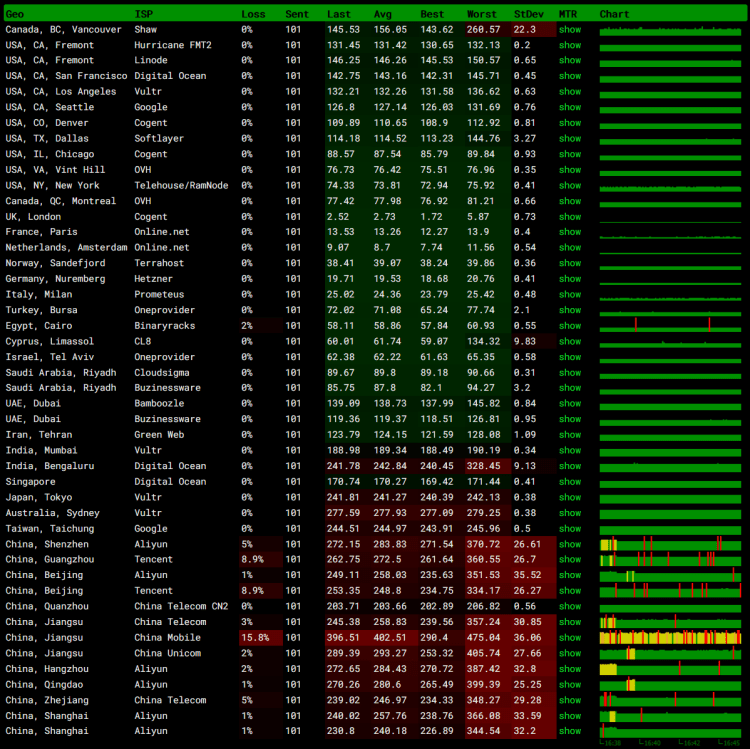Click the latency chart for China, Shenzhen
Image resolution: width=750 pixels, height=749 pixels.
point(669,544)
